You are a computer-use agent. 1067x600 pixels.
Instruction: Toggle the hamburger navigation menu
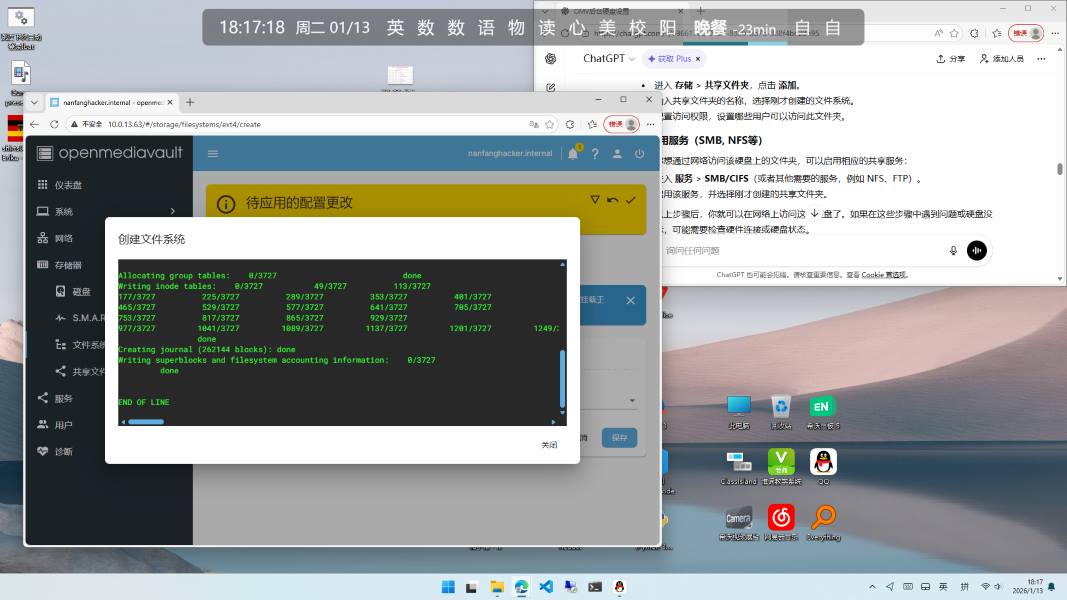click(x=213, y=154)
